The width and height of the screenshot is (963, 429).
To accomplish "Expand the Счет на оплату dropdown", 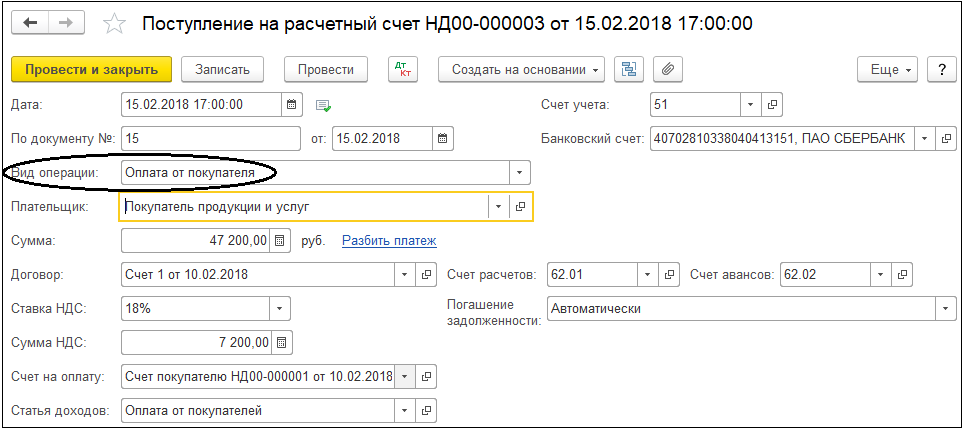I will pos(405,376).
